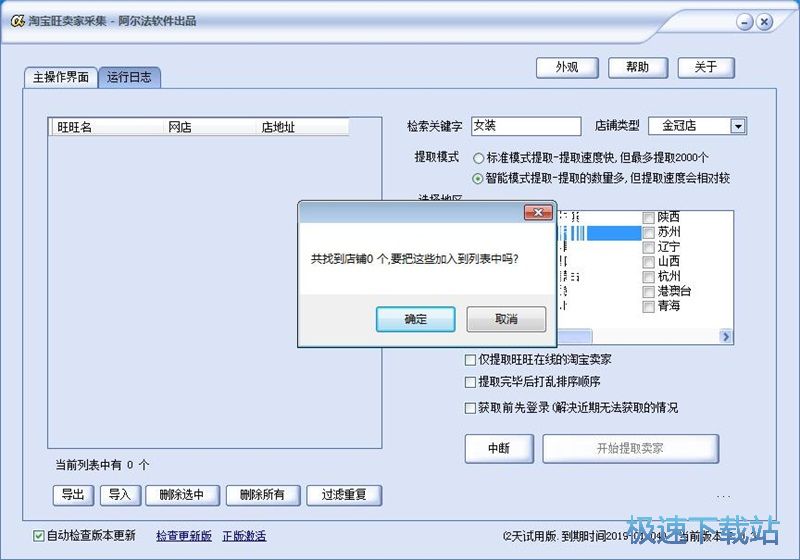The height and width of the screenshot is (560, 800).
Task: Click 开始提取卖家 button
Action: tap(631, 449)
